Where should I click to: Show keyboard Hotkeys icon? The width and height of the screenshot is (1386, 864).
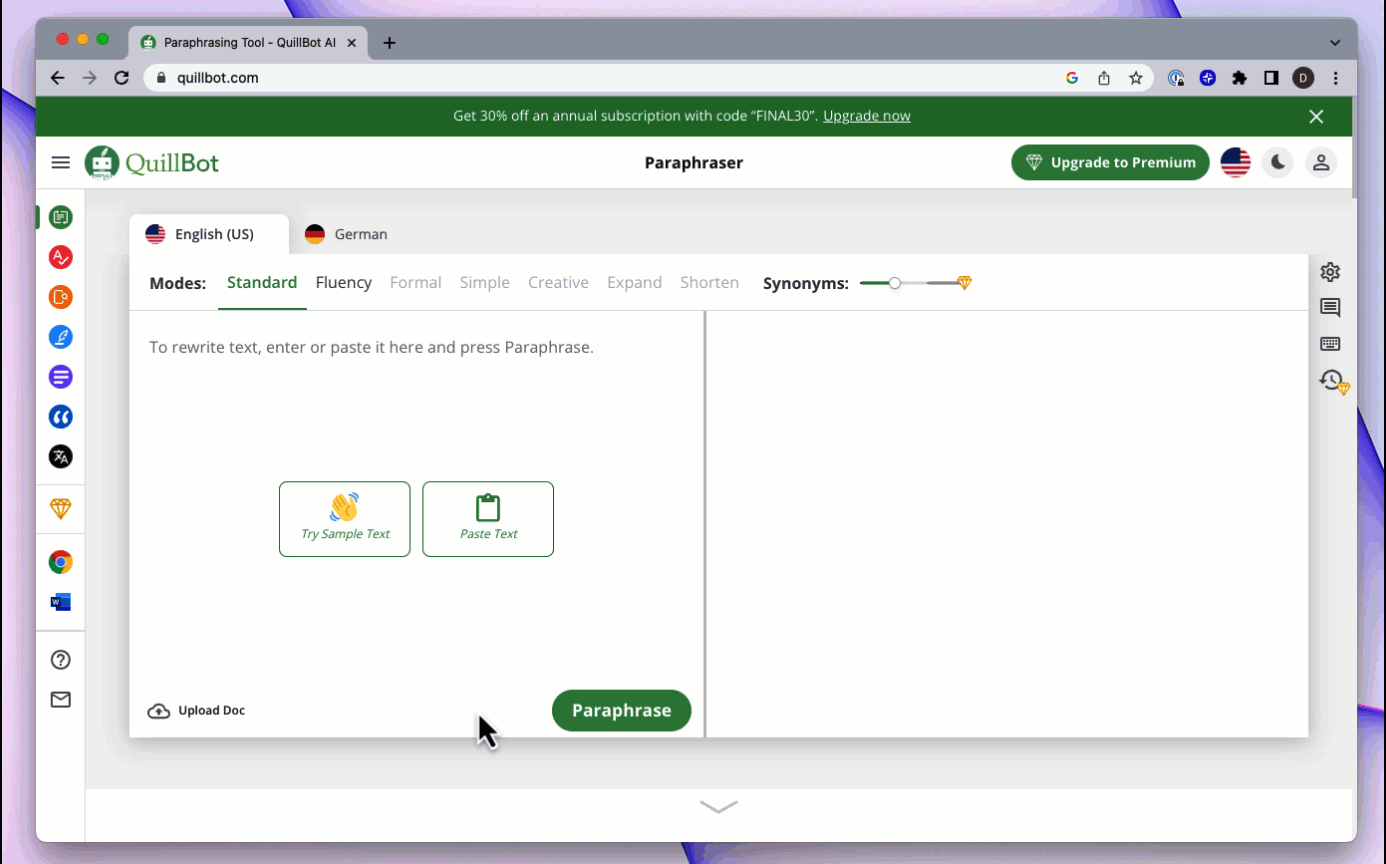(x=1330, y=344)
